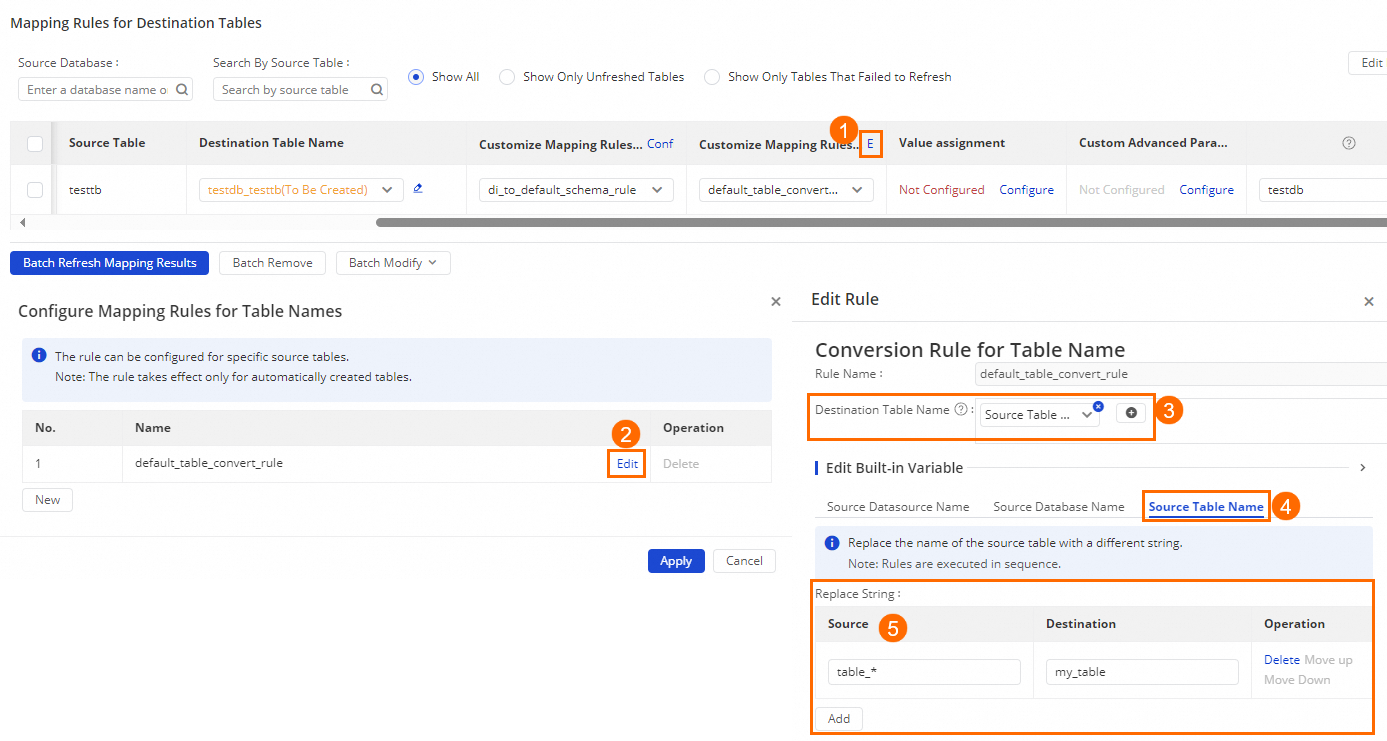Switch to Source Table Name tab
This screenshot has height=741, width=1387.
coord(1206,507)
